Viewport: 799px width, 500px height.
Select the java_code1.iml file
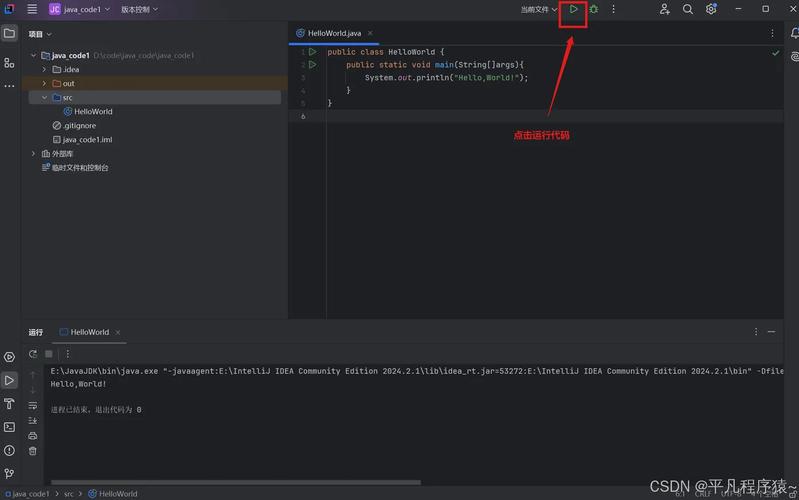click(x=83, y=139)
